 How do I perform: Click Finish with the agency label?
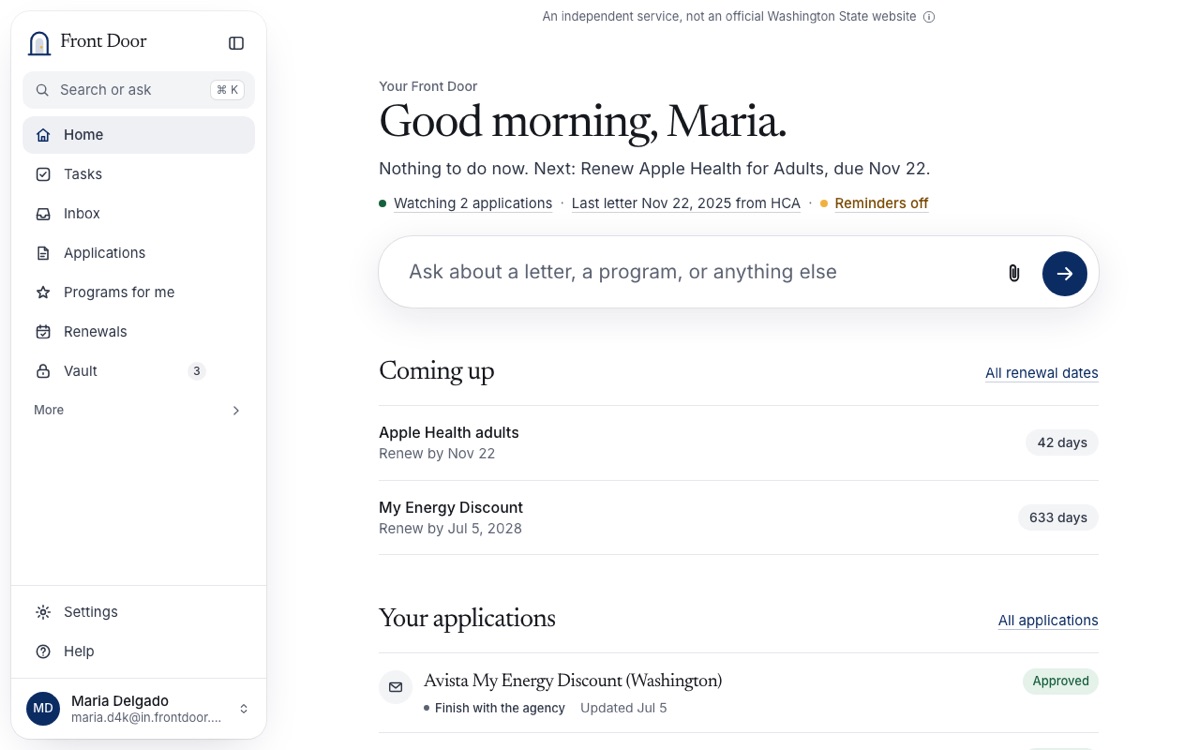click(x=500, y=708)
